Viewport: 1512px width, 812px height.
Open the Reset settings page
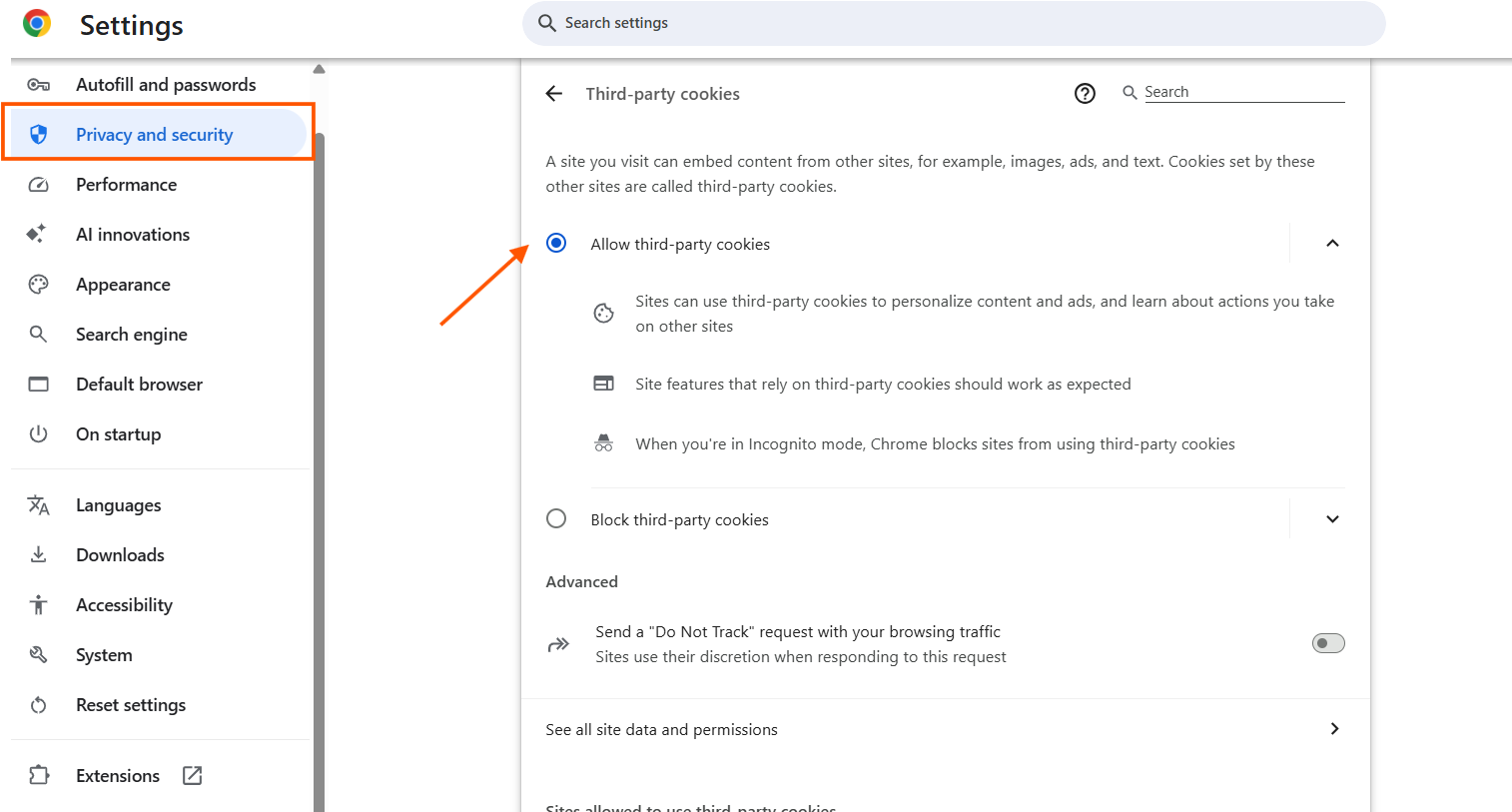[x=131, y=705]
